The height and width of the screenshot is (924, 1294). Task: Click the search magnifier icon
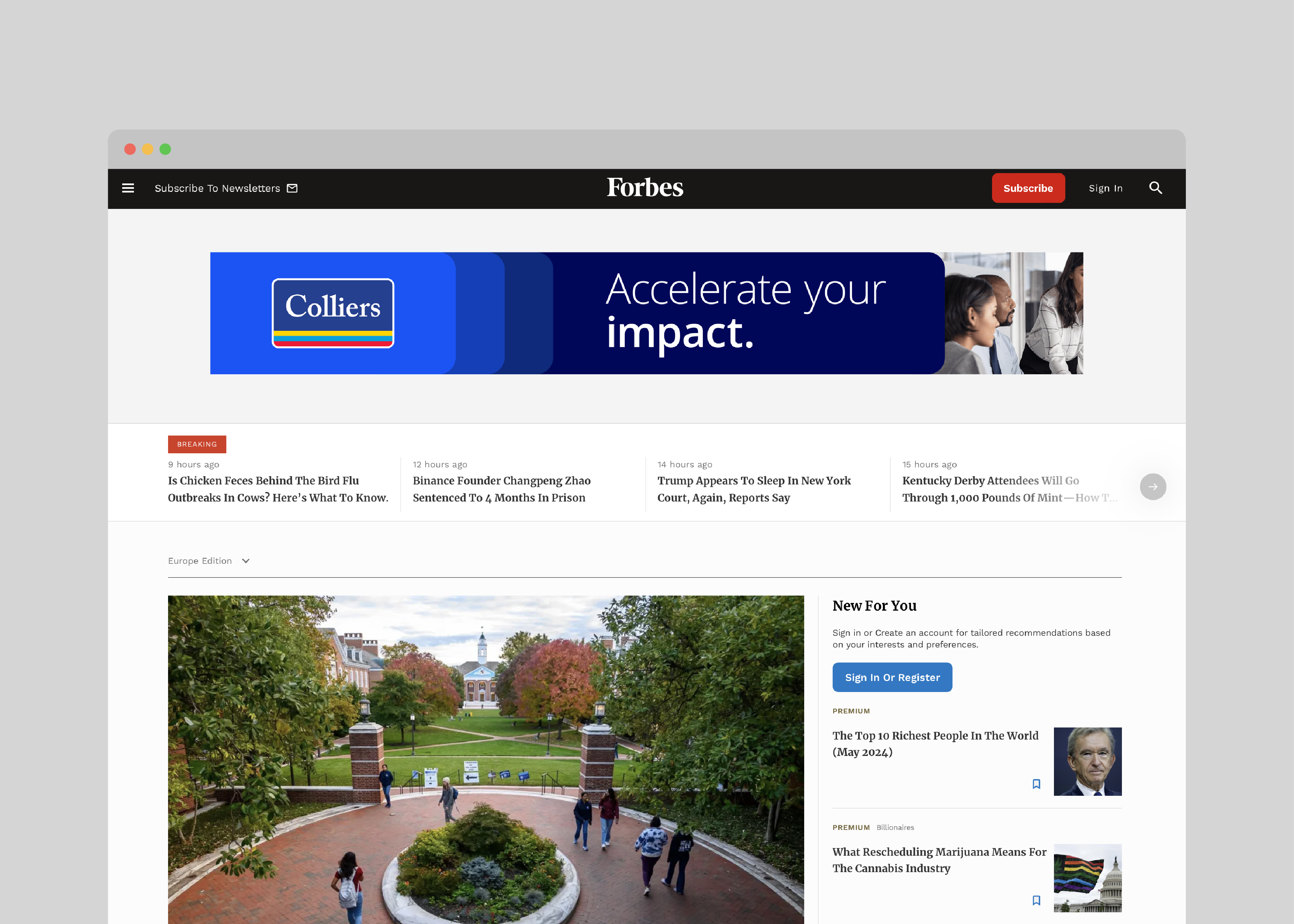pos(1156,188)
